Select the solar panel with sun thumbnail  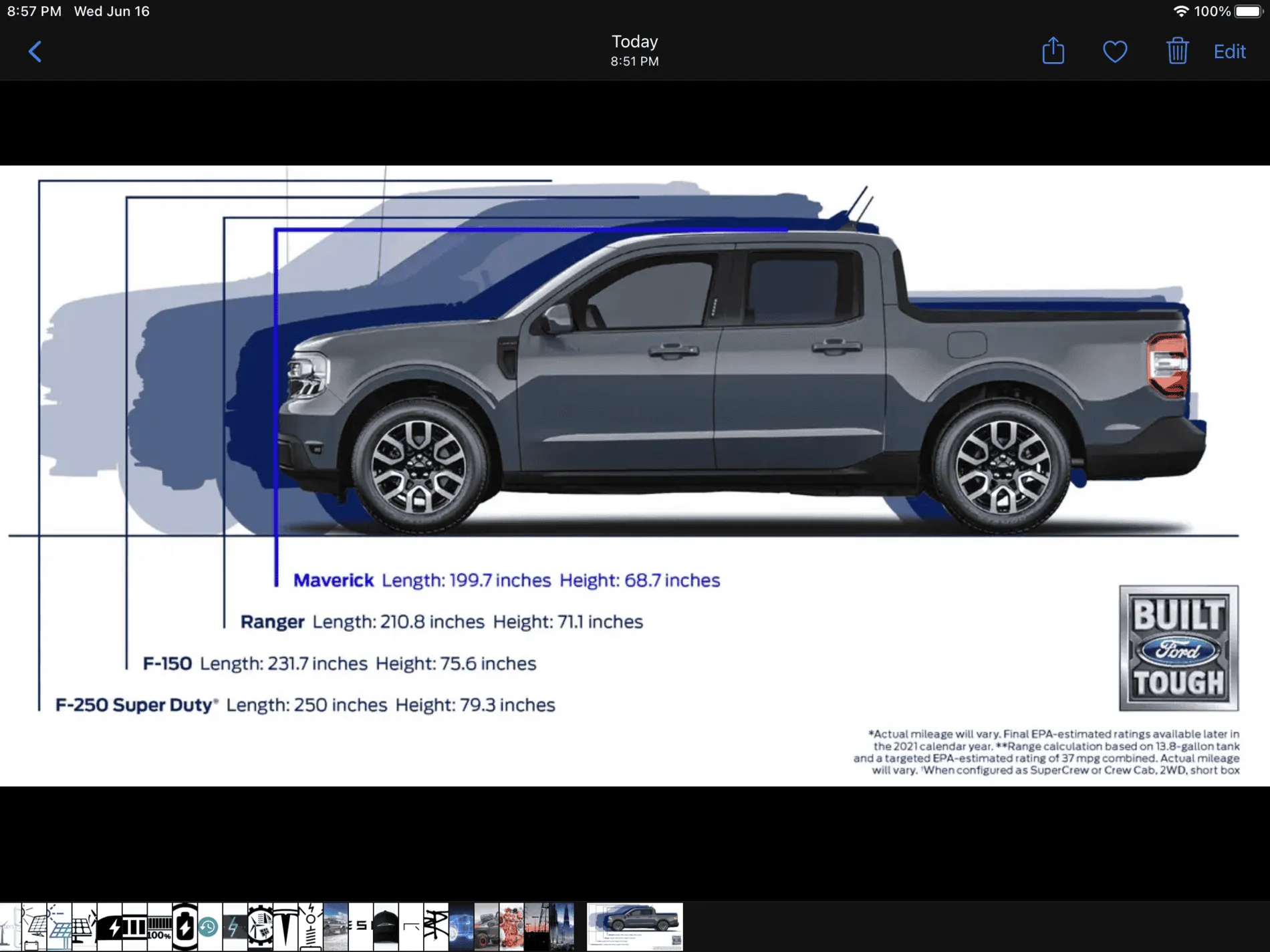tap(34, 927)
